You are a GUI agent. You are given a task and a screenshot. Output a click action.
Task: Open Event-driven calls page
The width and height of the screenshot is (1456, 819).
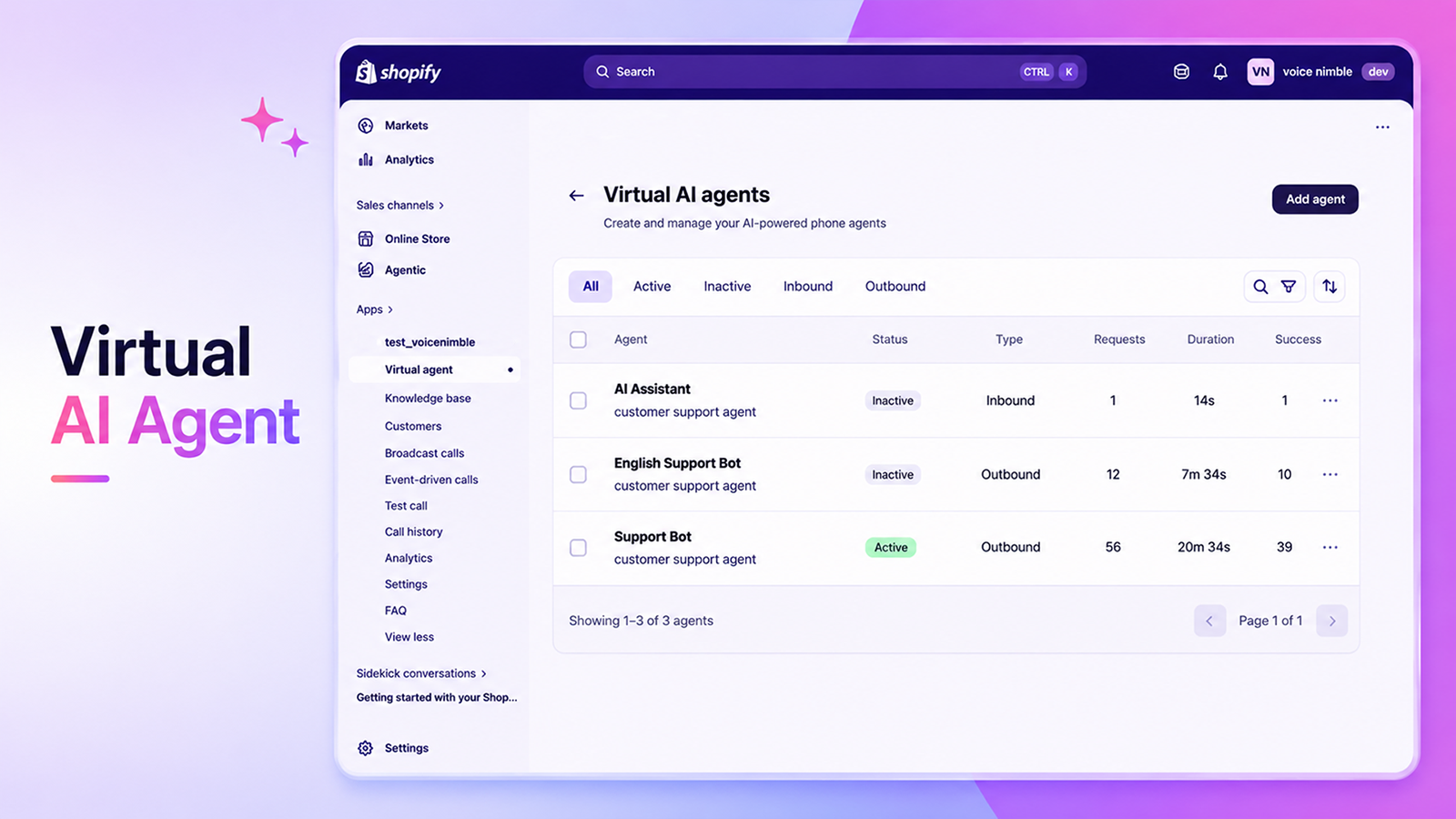(x=431, y=480)
